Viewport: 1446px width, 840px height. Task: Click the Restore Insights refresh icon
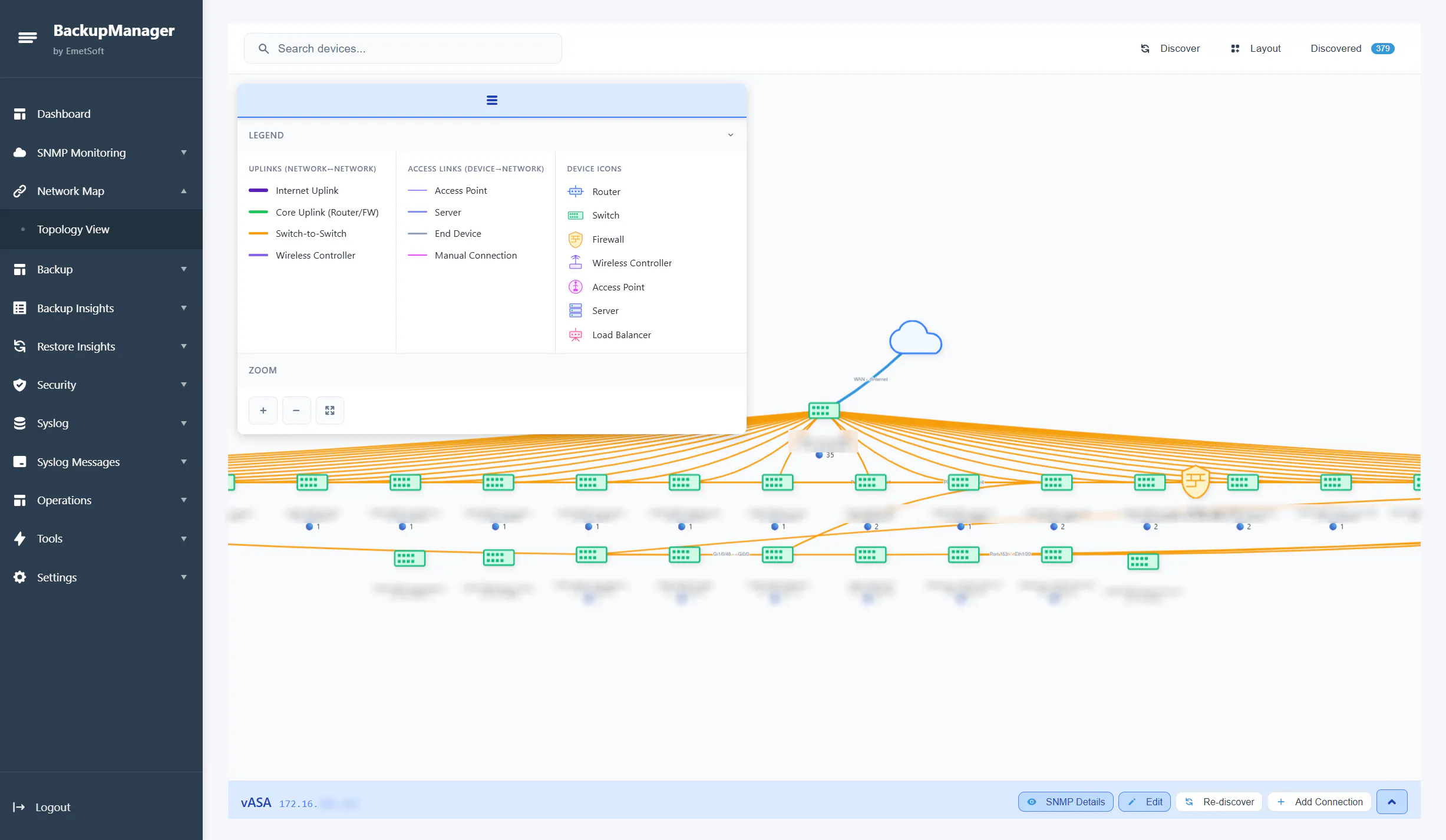(x=19, y=346)
